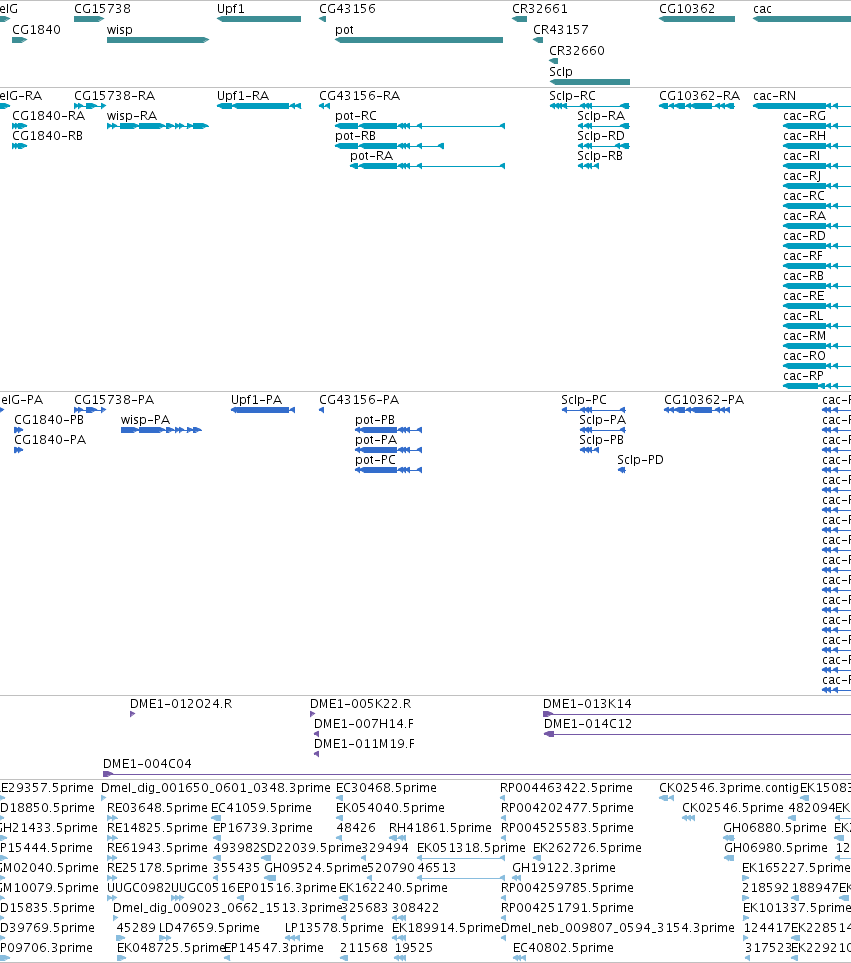The height and width of the screenshot is (963, 851).
Task: Select transcript pot-RC
Action: click(x=420, y=126)
